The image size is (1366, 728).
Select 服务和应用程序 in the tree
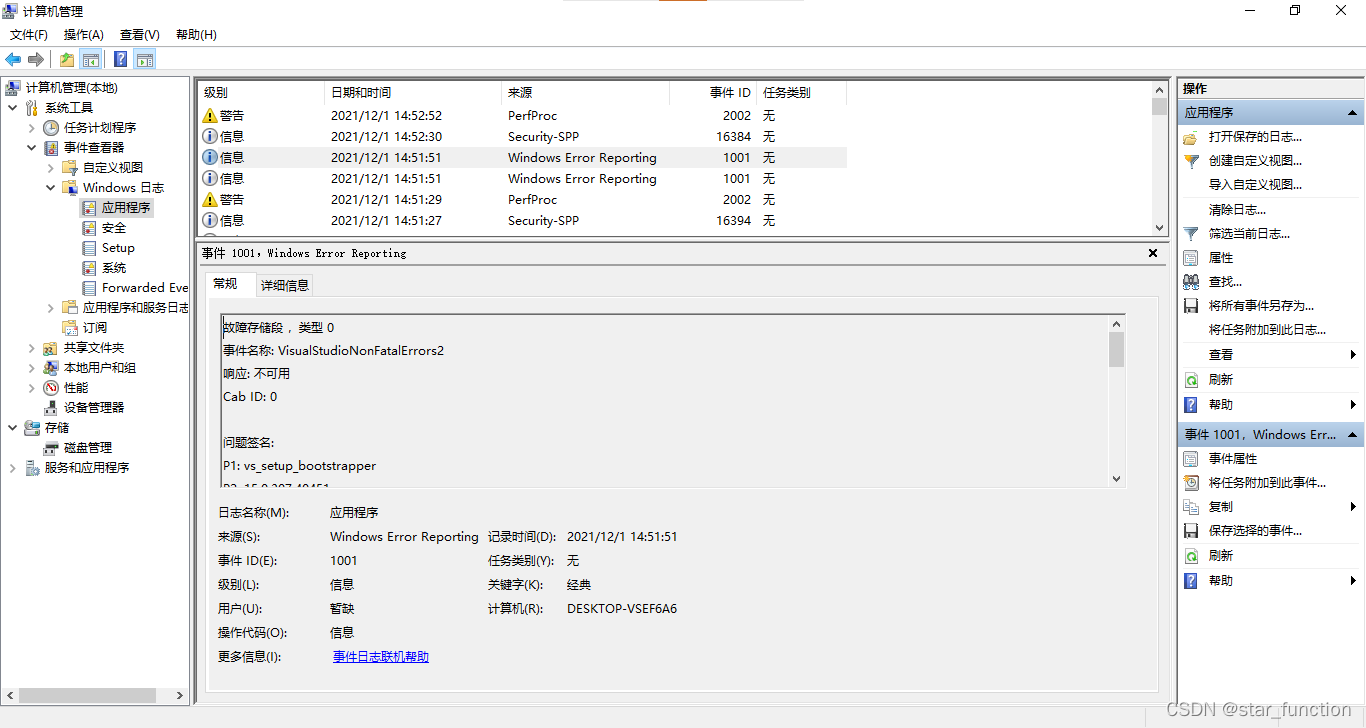(x=87, y=467)
